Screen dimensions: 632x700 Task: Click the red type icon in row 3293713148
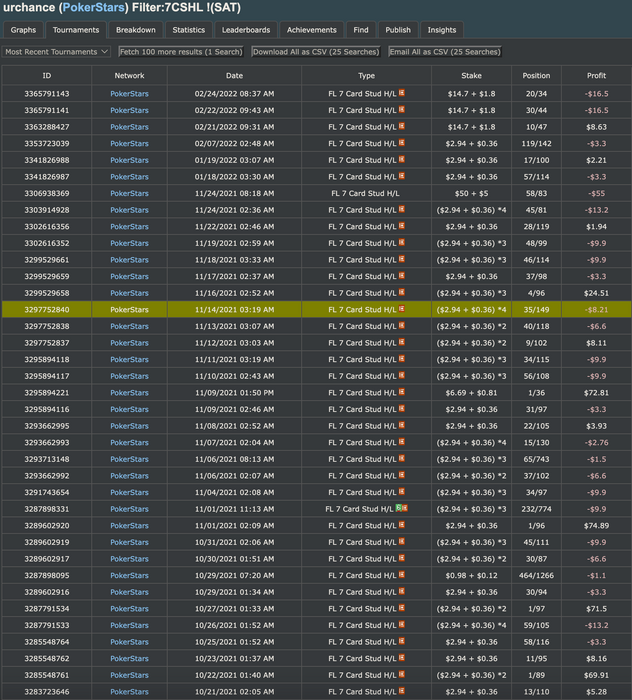(402, 458)
